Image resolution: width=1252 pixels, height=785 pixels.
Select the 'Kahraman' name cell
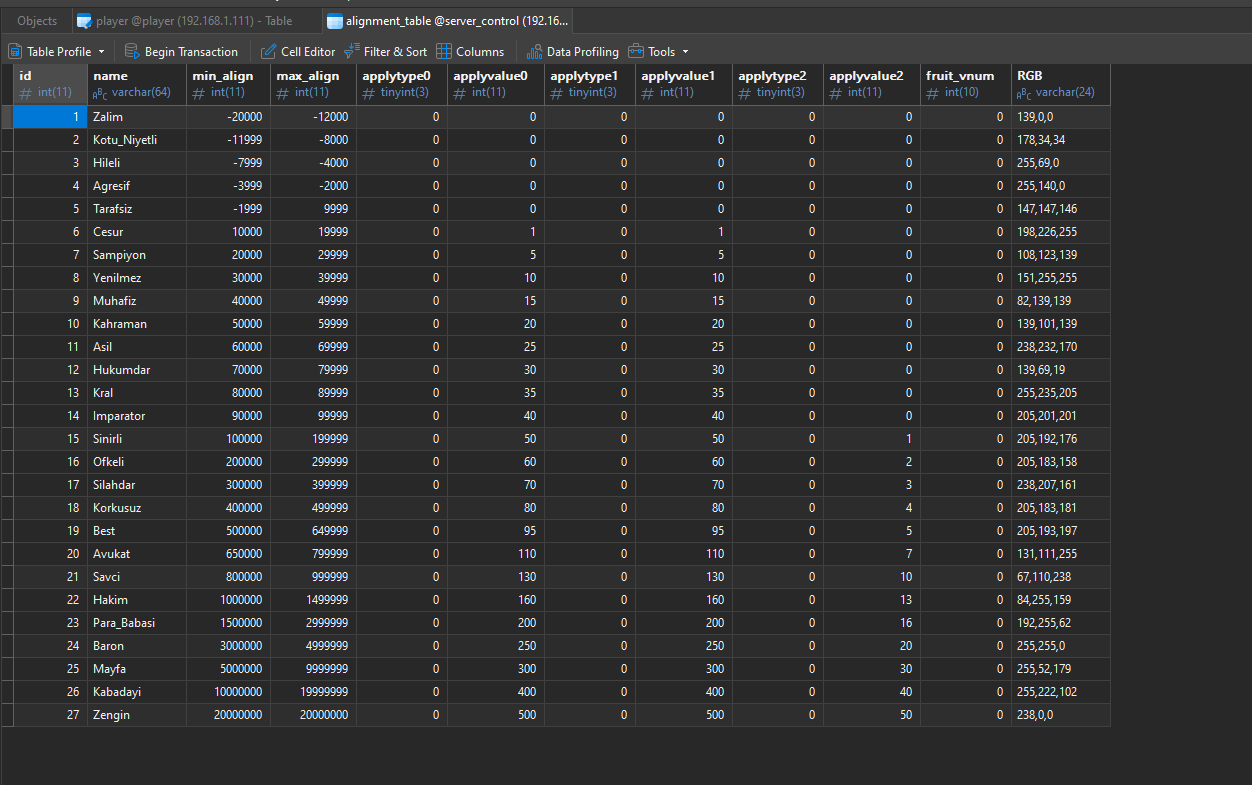point(137,324)
